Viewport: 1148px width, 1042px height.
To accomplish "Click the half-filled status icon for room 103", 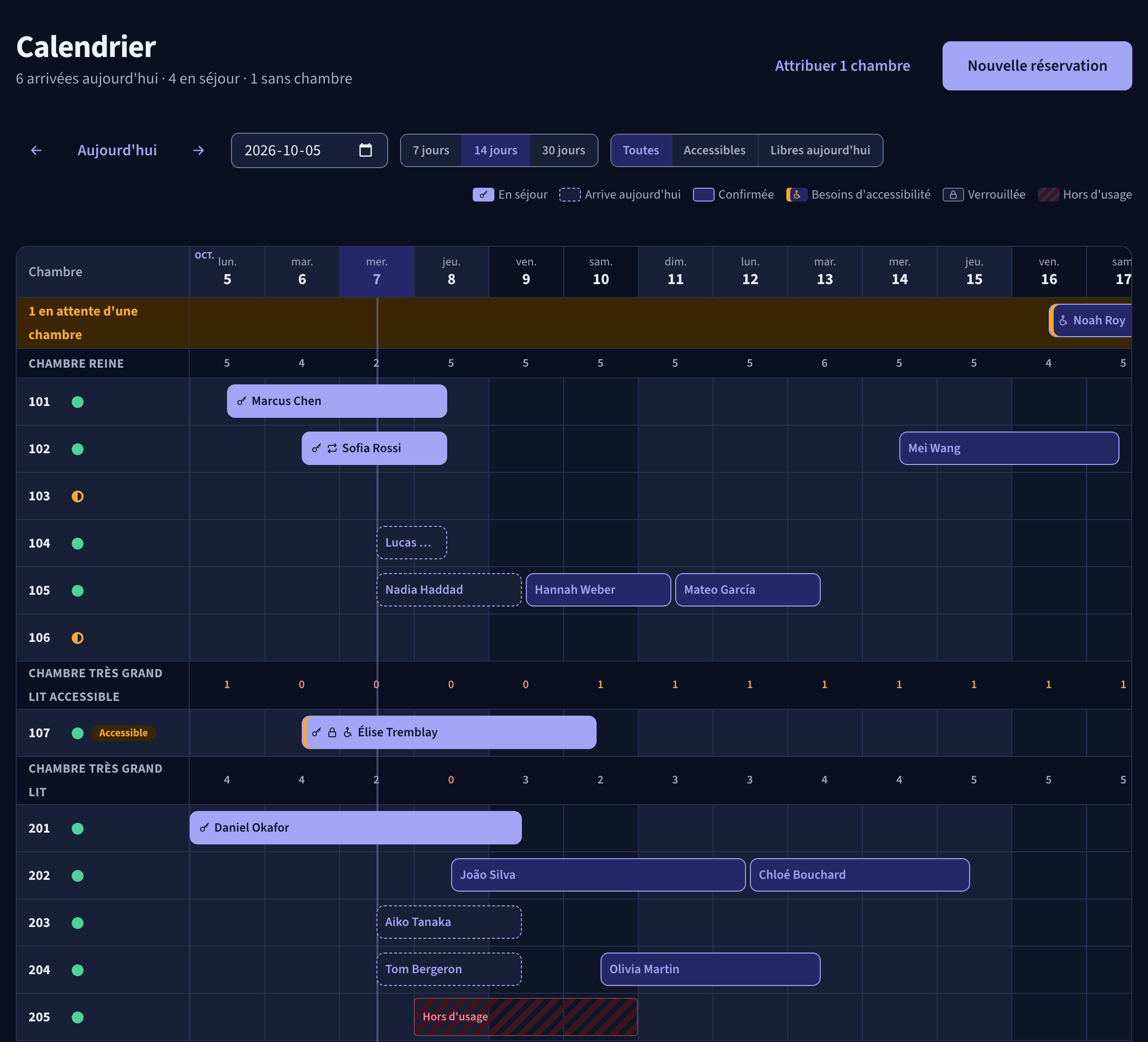I will point(78,496).
